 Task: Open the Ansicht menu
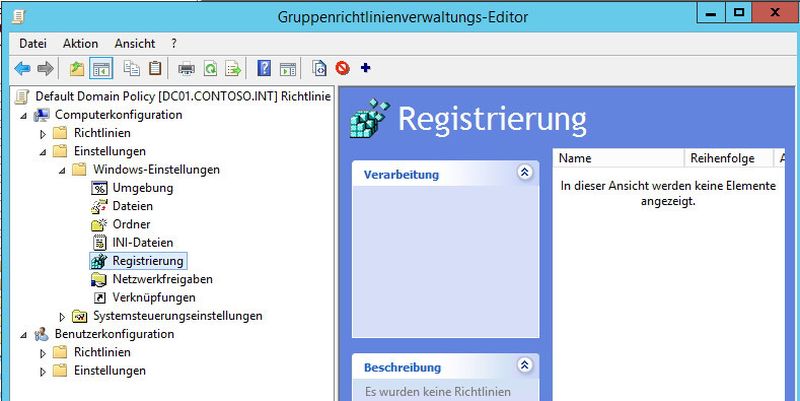135,43
